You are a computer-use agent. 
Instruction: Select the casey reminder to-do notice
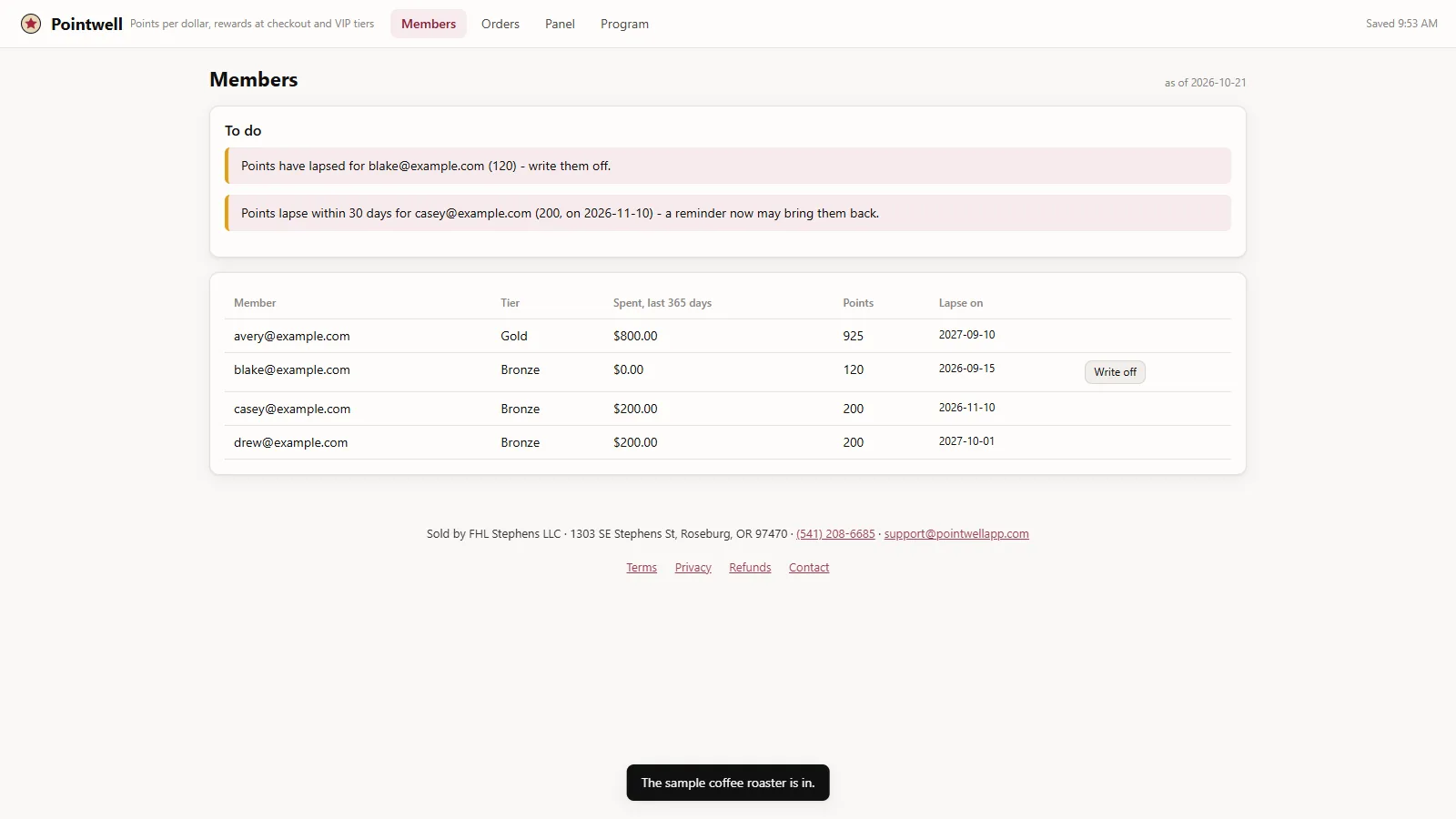(x=728, y=213)
